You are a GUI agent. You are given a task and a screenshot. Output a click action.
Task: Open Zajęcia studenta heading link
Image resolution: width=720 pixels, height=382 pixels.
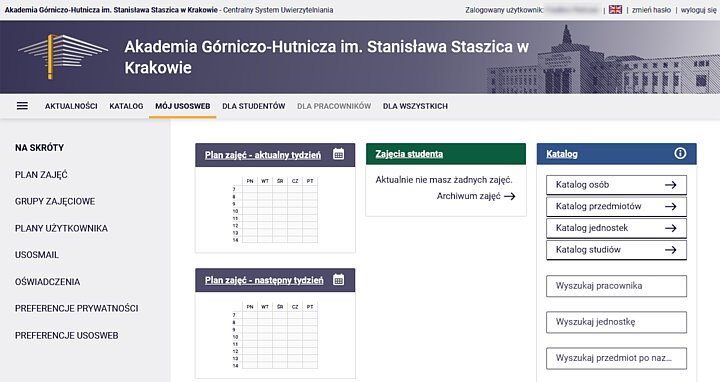409,154
